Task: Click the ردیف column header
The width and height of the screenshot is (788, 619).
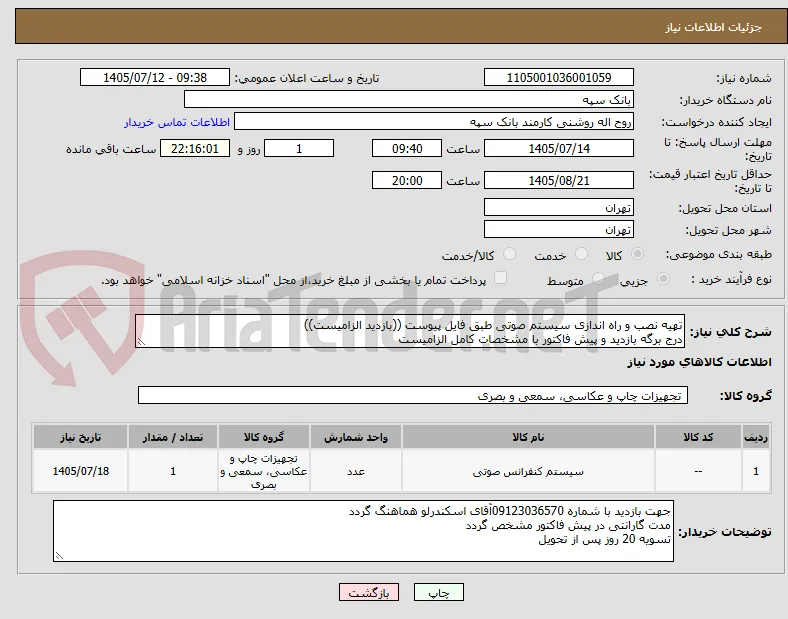Action: point(756,437)
